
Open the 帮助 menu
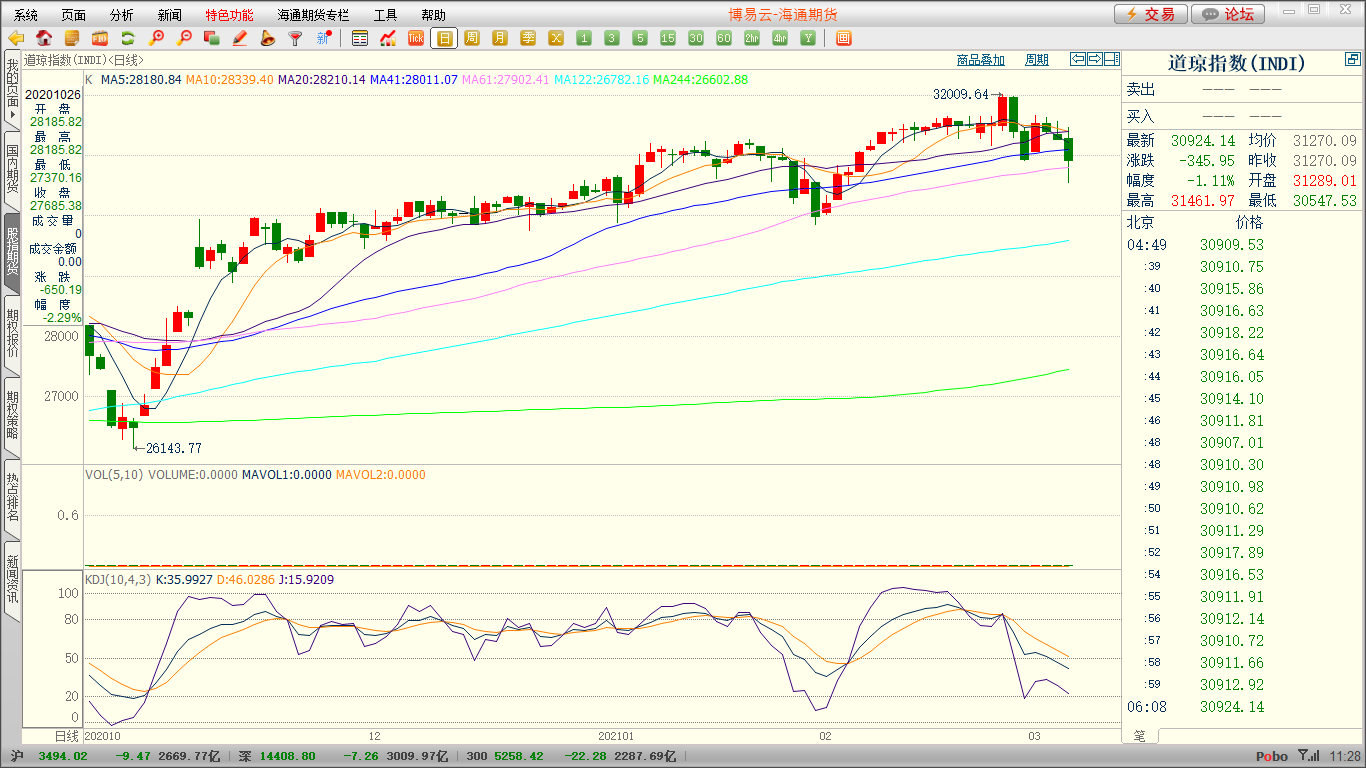click(x=434, y=15)
